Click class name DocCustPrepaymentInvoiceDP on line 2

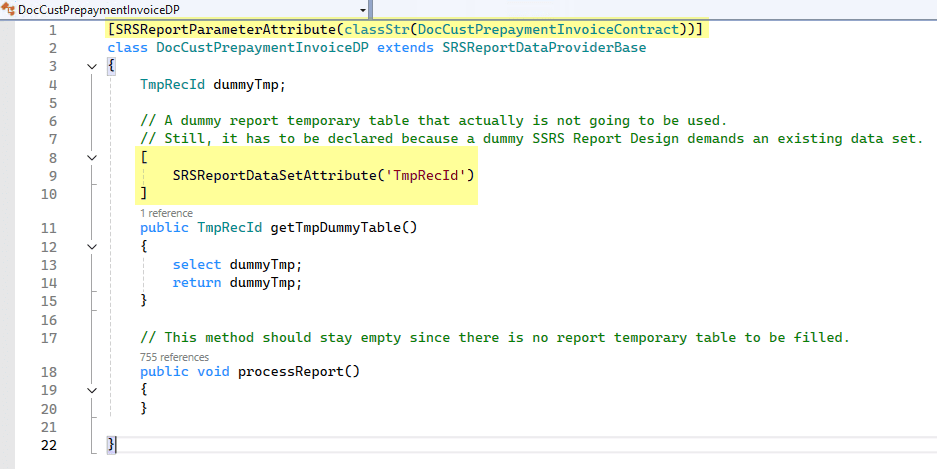[x=263, y=47]
